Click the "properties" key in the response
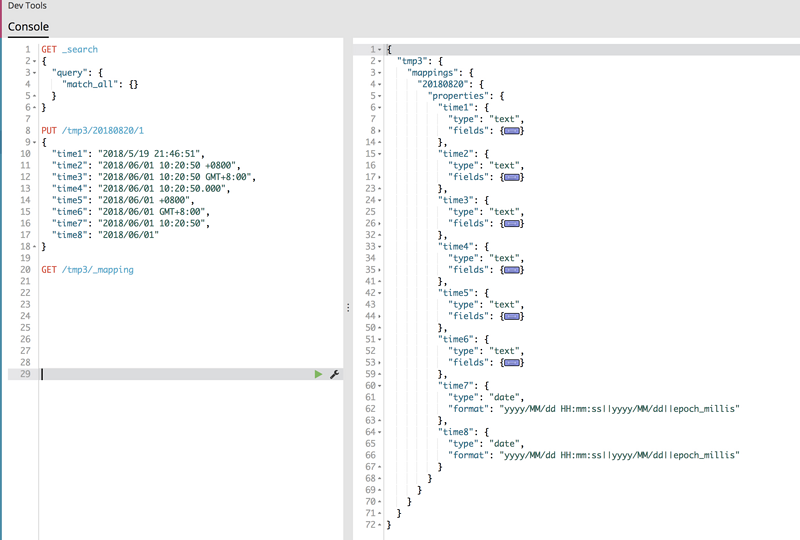This screenshot has height=540, width=800. (x=458, y=96)
